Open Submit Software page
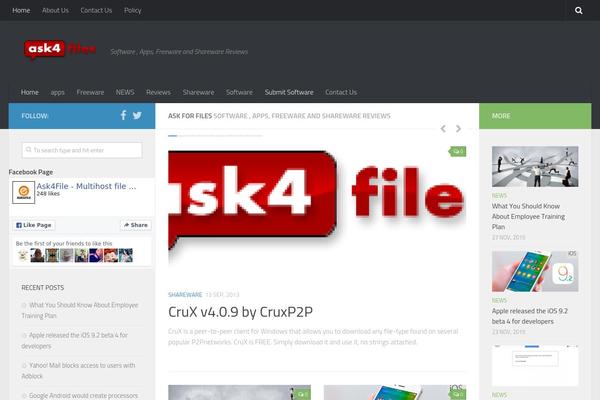This screenshot has width=600, height=400. (x=289, y=92)
